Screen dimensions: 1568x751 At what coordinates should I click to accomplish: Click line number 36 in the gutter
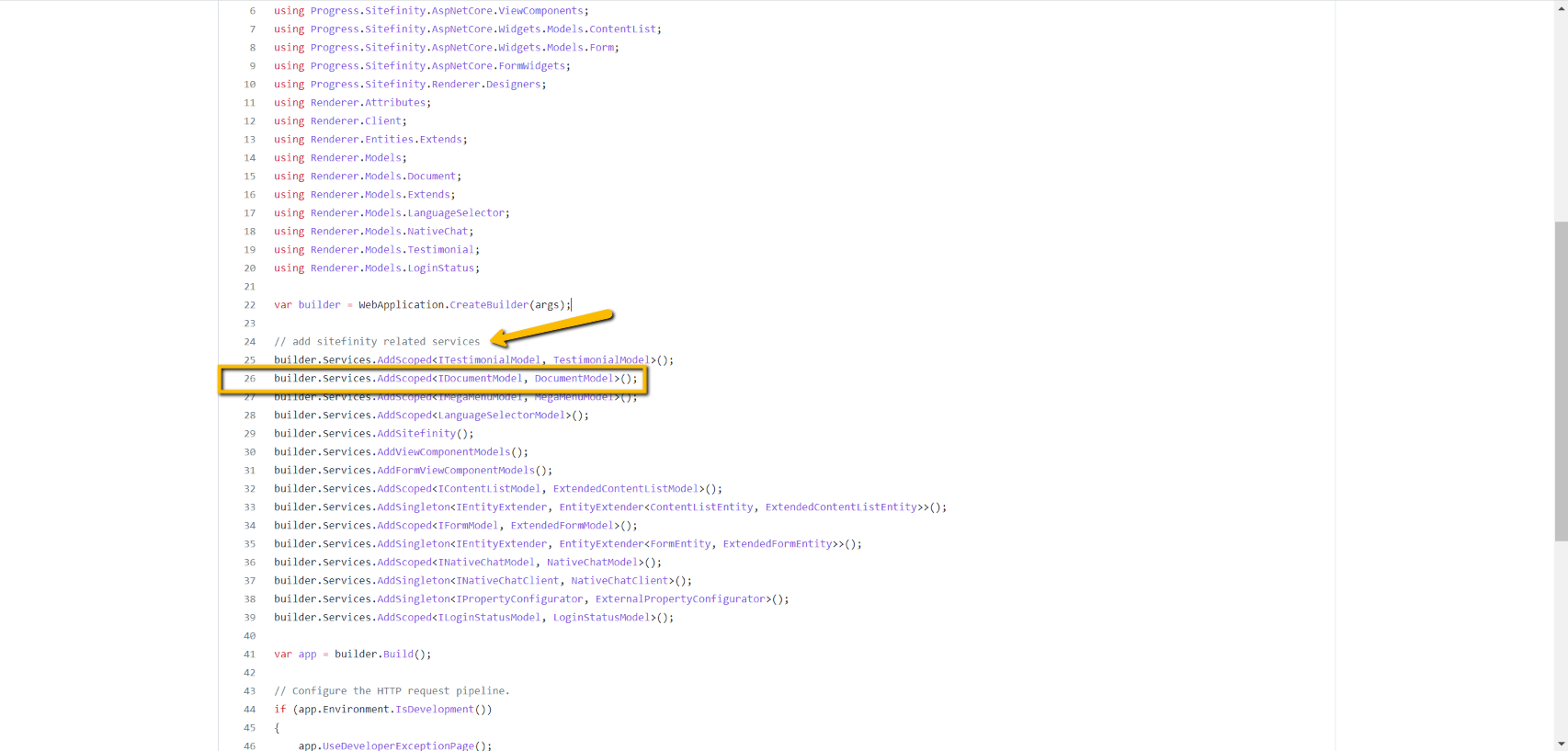(249, 563)
